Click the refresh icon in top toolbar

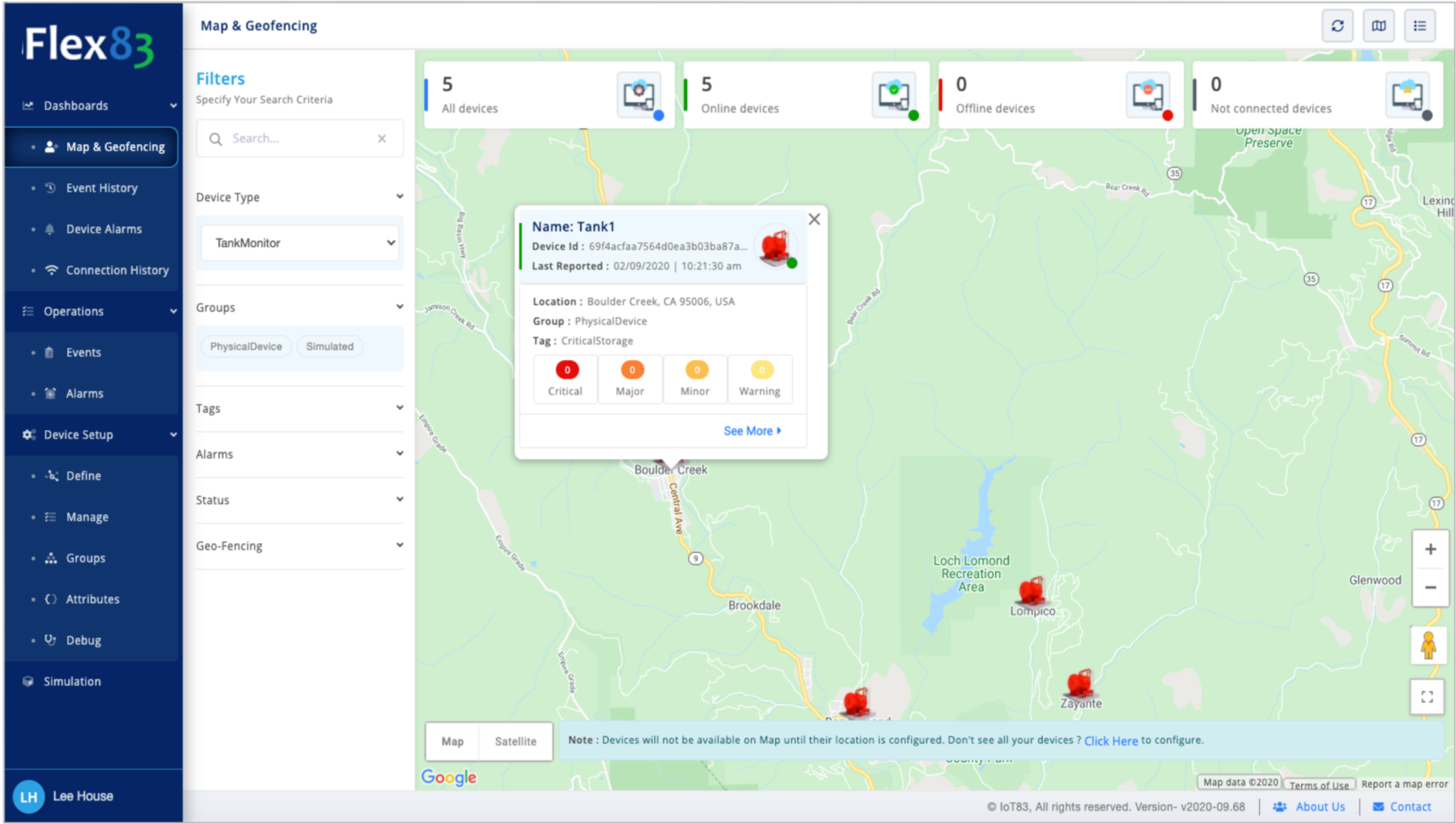point(1337,26)
